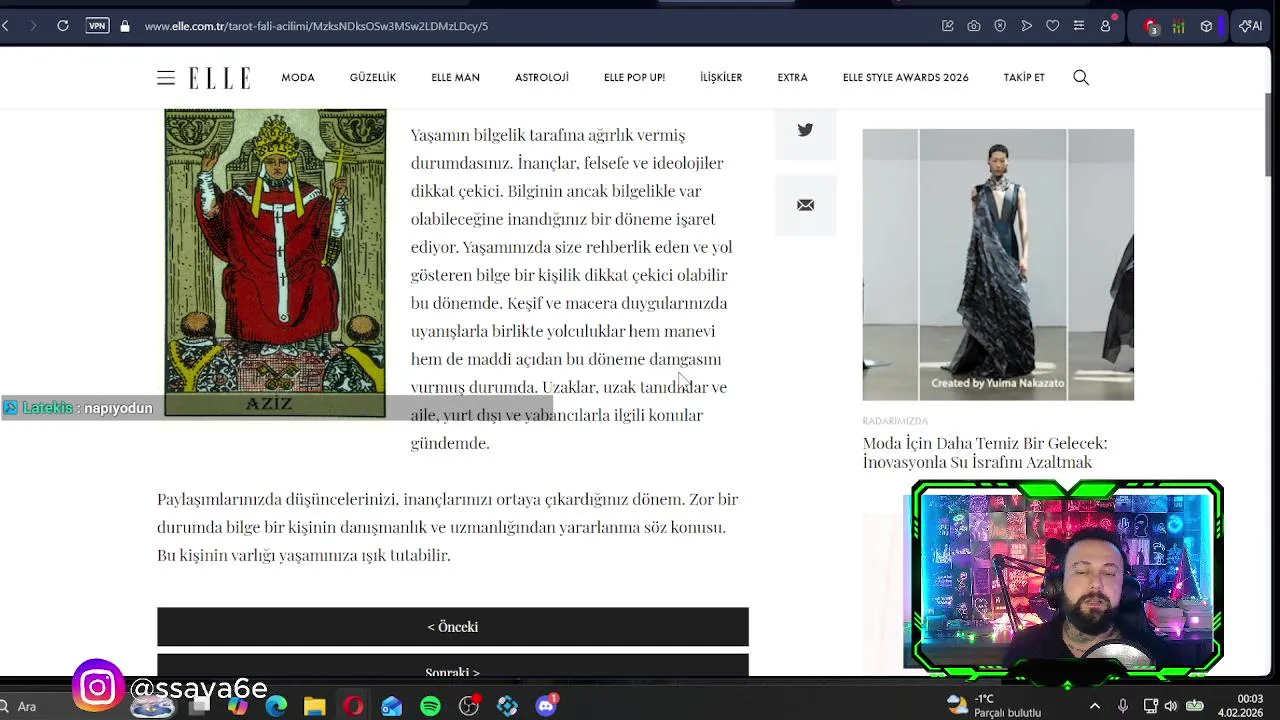
Task: Open the İLİŞKİLER menu item
Action: point(721,77)
